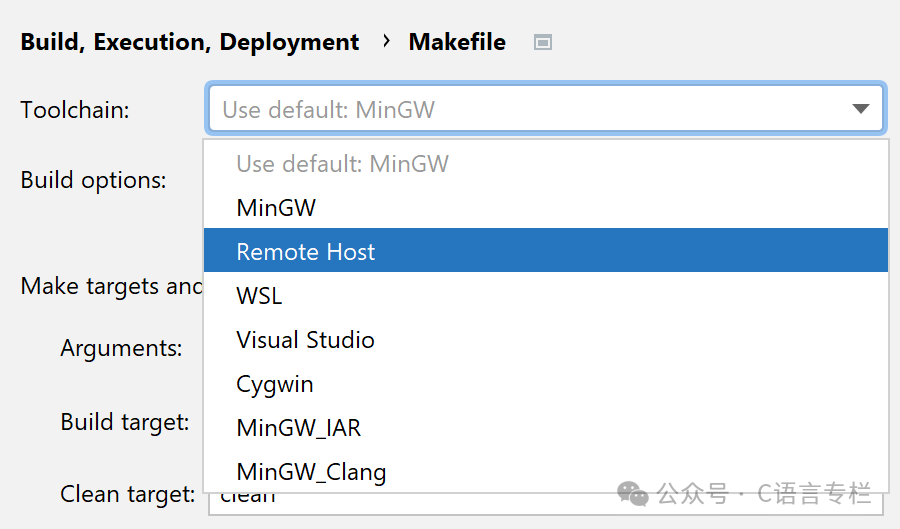Select the MinGW toolchain option

[x=546, y=208]
